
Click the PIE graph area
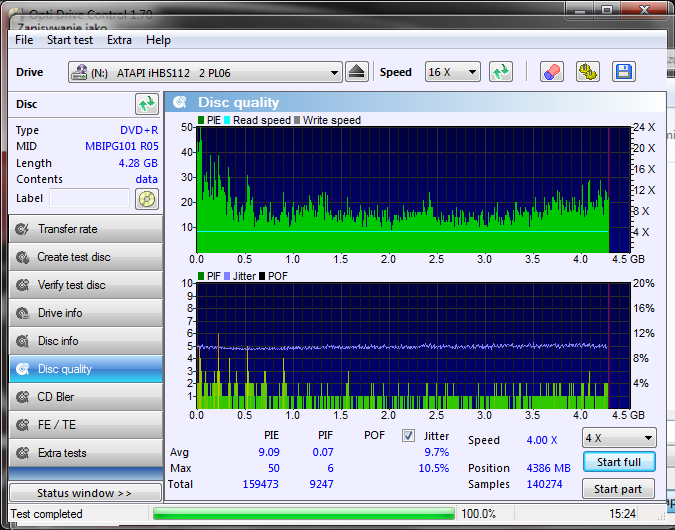pyautogui.click(x=413, y=189)
